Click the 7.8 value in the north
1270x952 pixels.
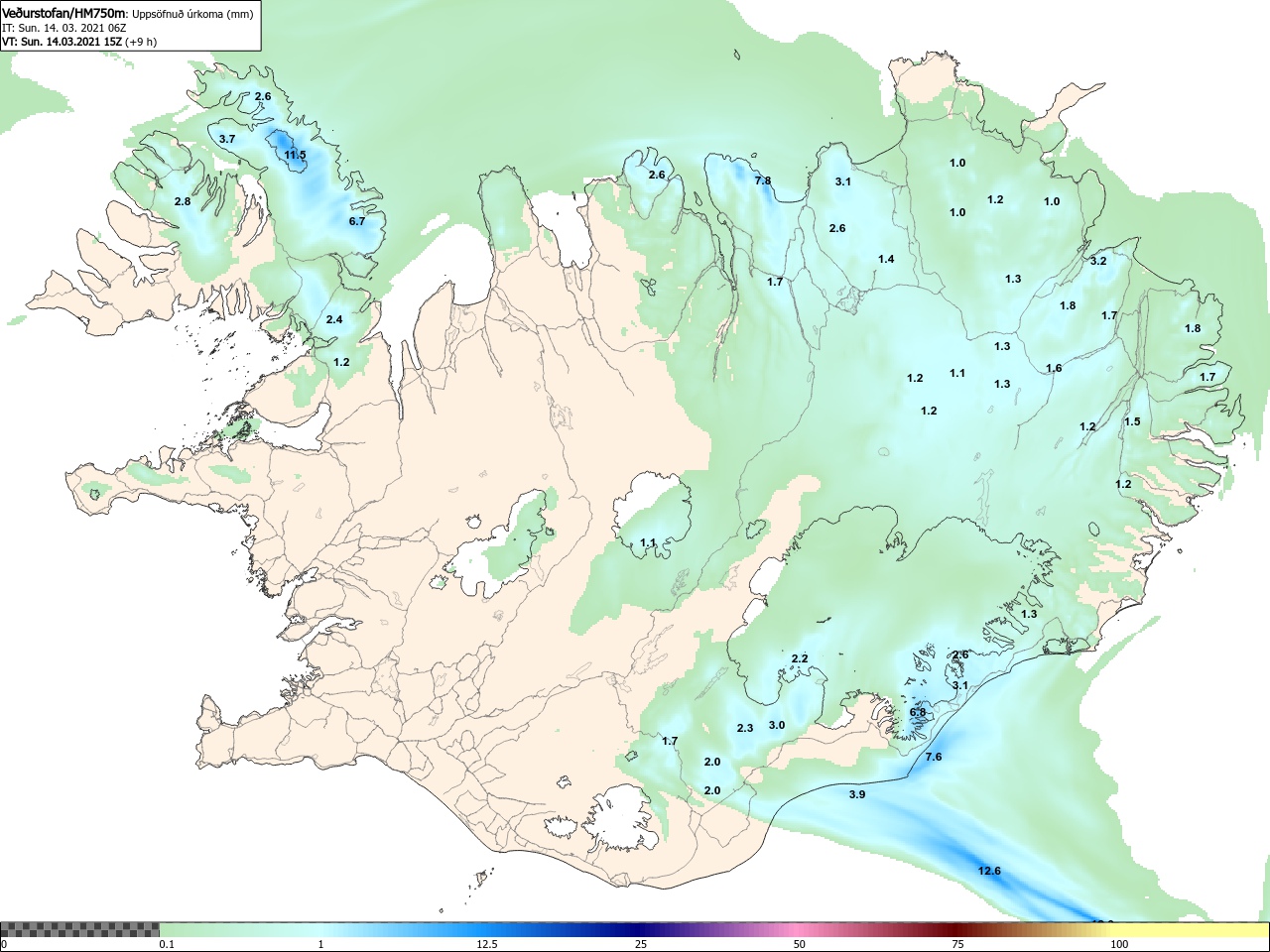763,180
